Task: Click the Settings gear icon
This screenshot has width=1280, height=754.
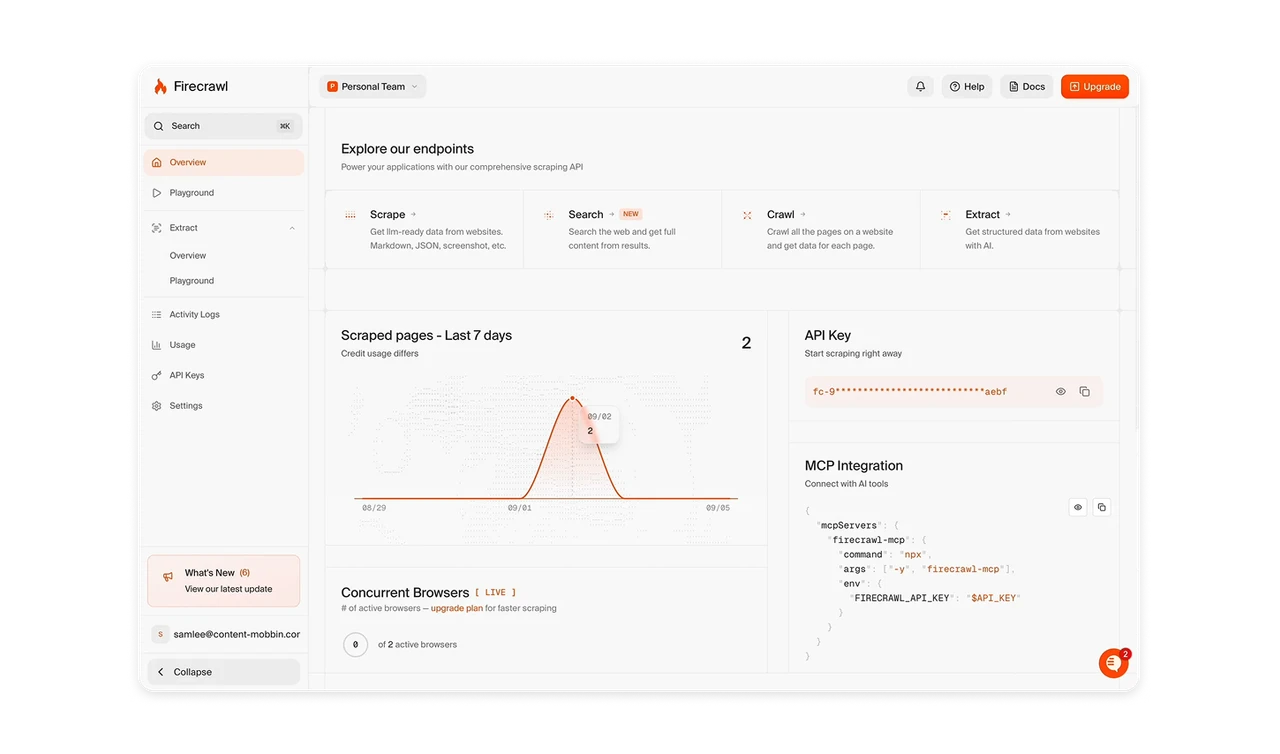Action: click(156, 406)
